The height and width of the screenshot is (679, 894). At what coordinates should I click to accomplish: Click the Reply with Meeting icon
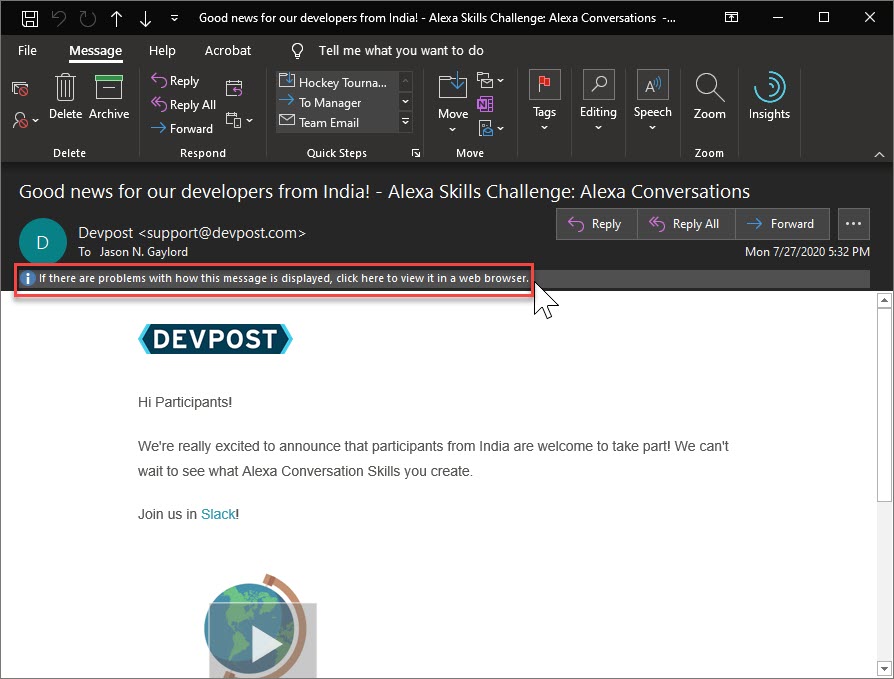point(234,88)
